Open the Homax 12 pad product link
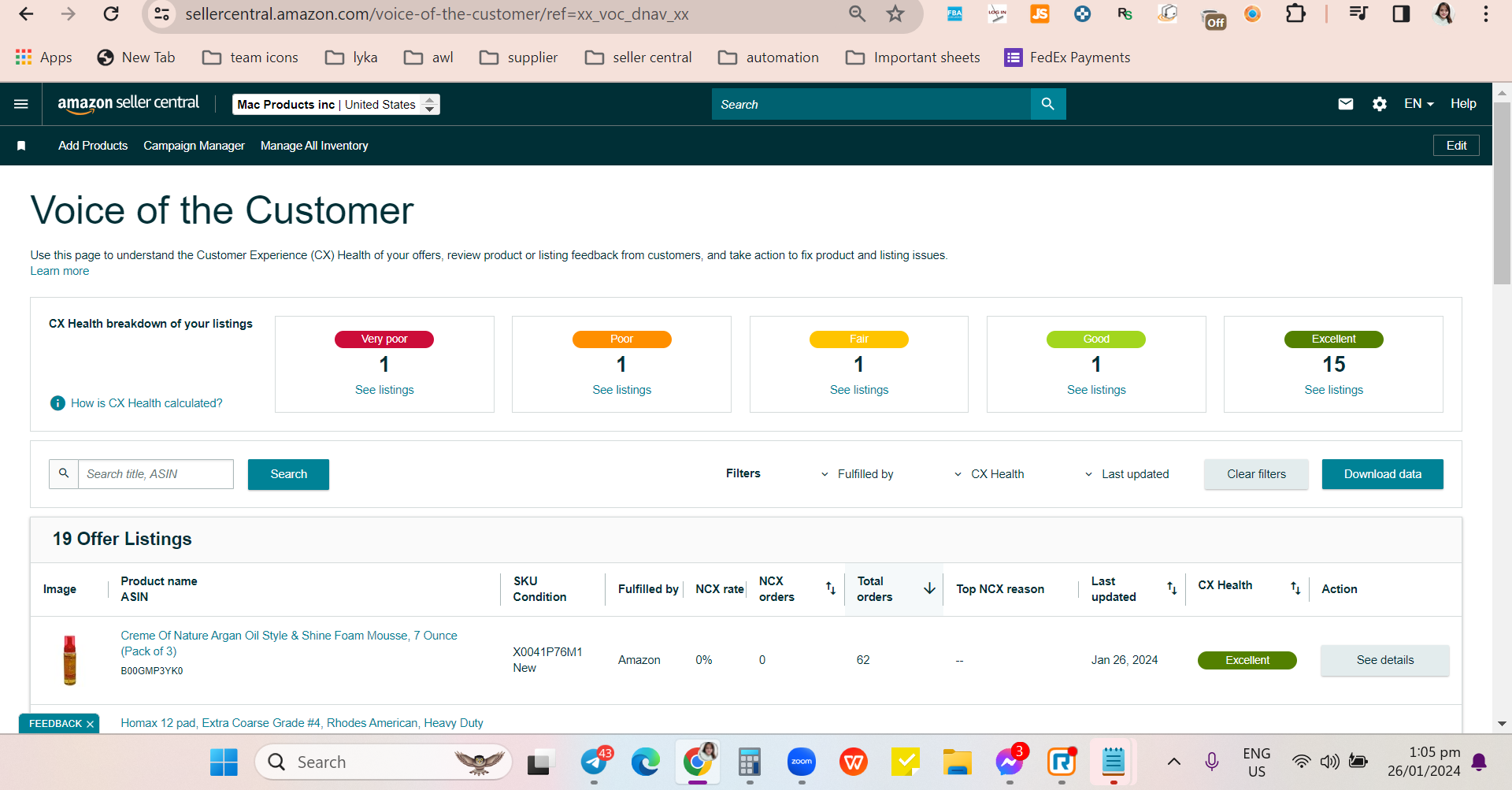The height and width of the screenshot is (790, 1512). (x=302, y=723)
